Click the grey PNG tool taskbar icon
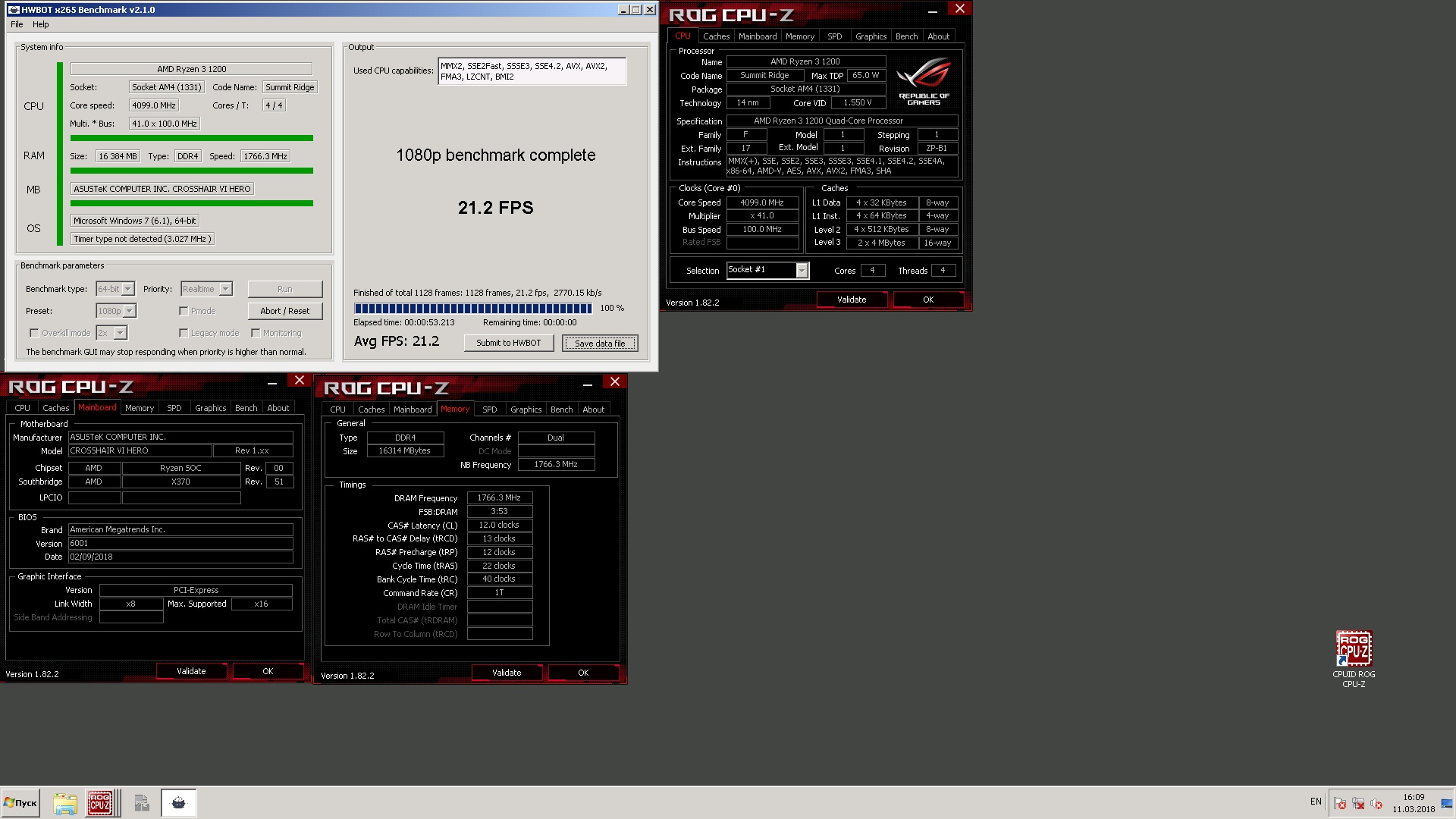The width and height of the screenshot is (1456, 819). tap(141, 803)
